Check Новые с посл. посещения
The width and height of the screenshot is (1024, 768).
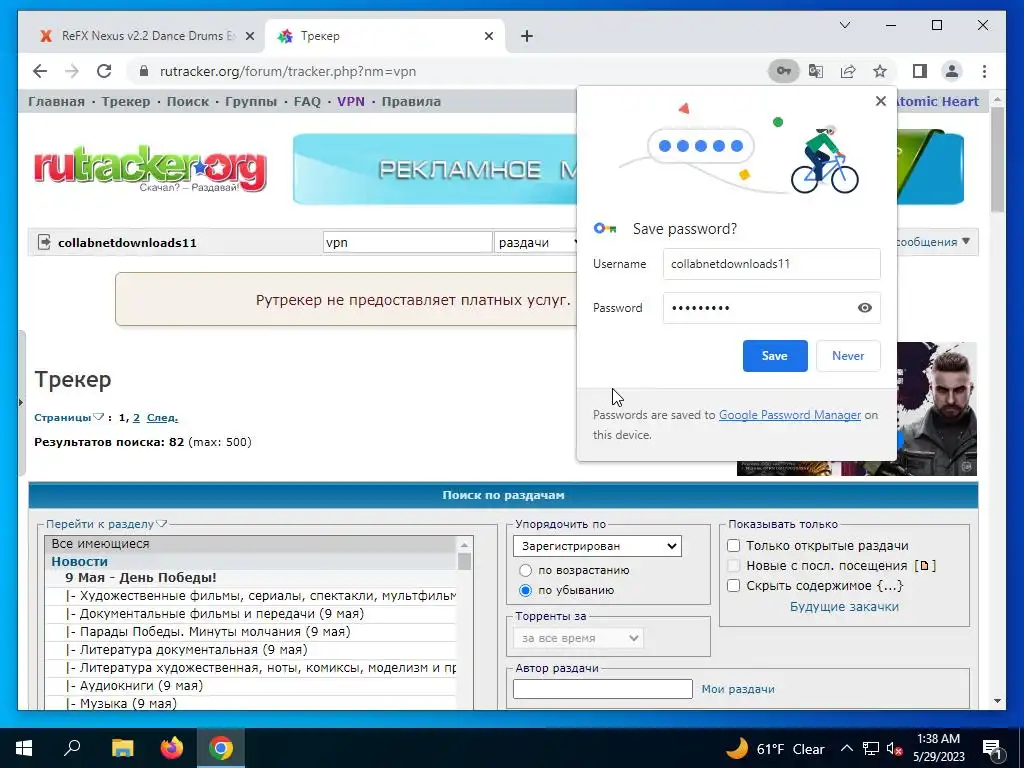pos(733,566)
